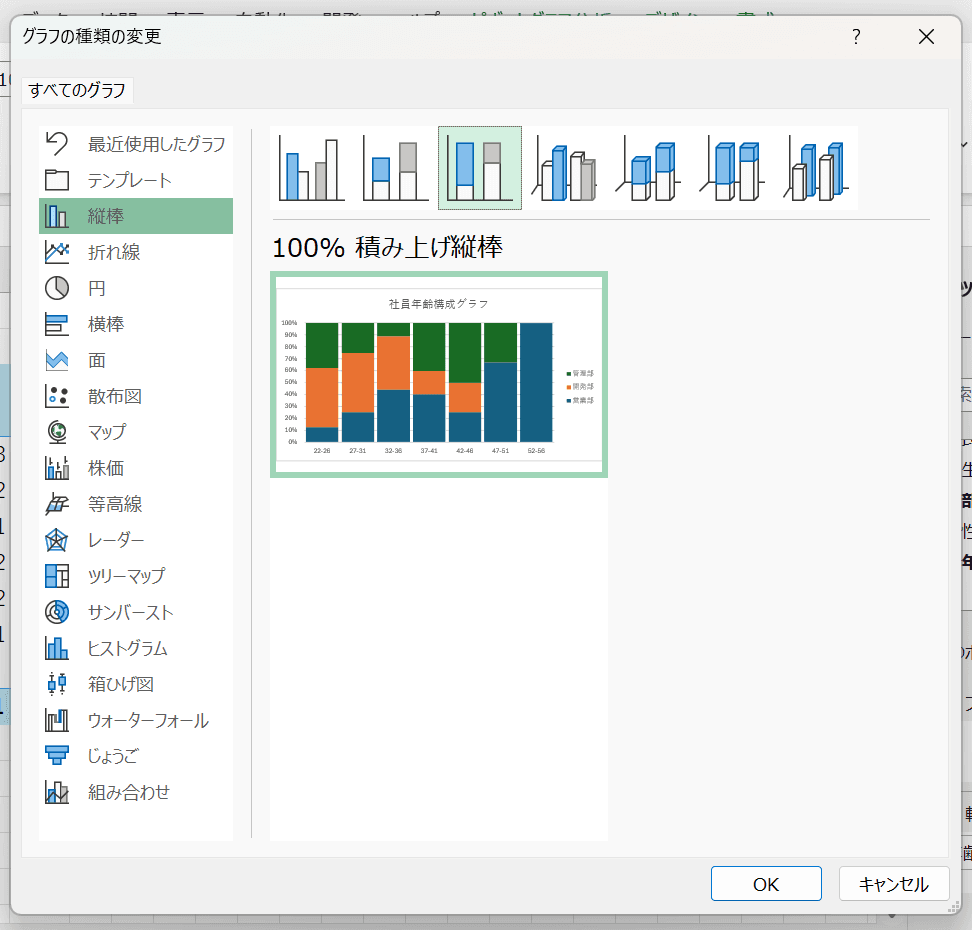Select the stacked column chart subtype icon
Image resolution: width=972 pixels, height=930 pixels.
[x=395, y=168]
